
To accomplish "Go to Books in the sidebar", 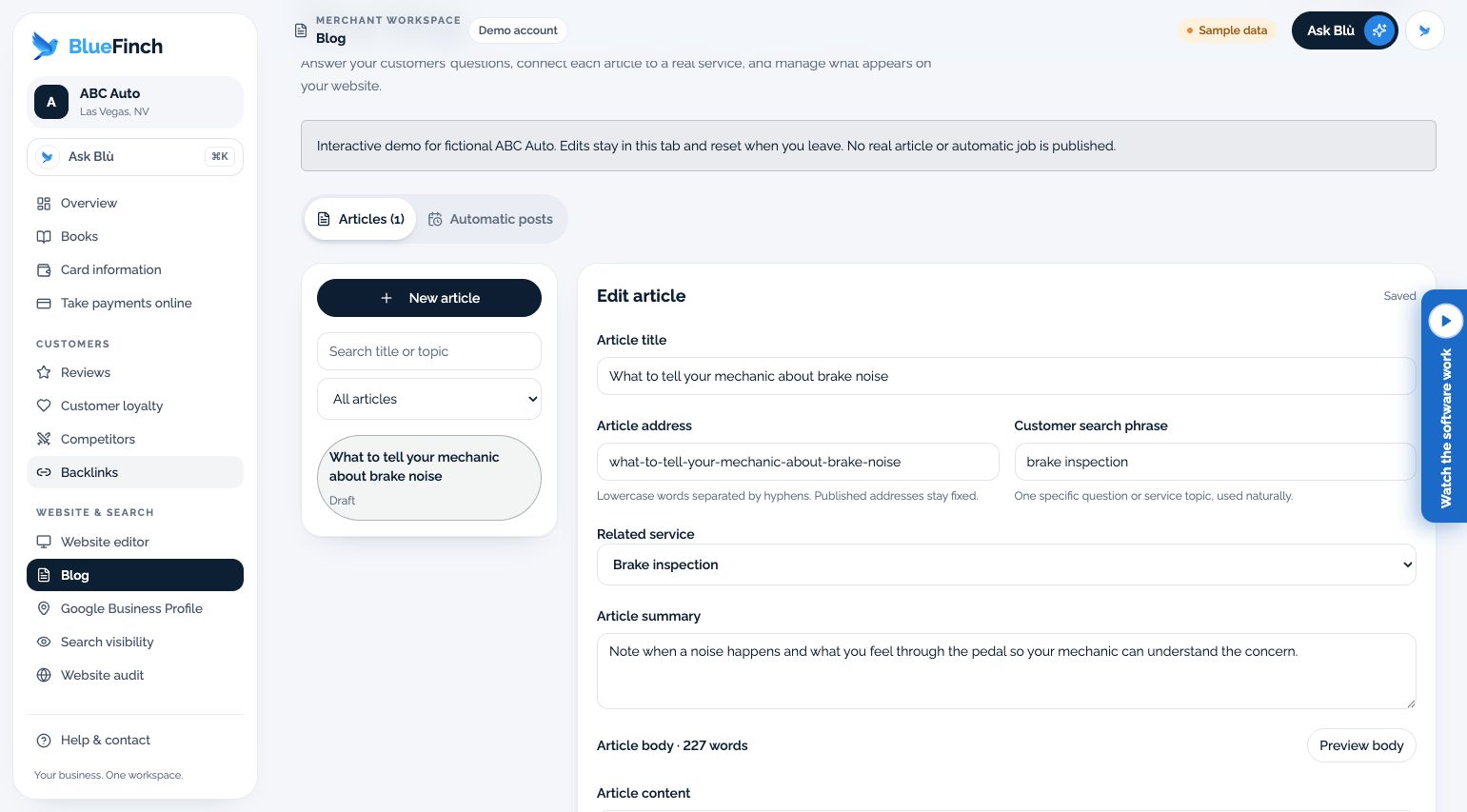I will click(135, 236).
